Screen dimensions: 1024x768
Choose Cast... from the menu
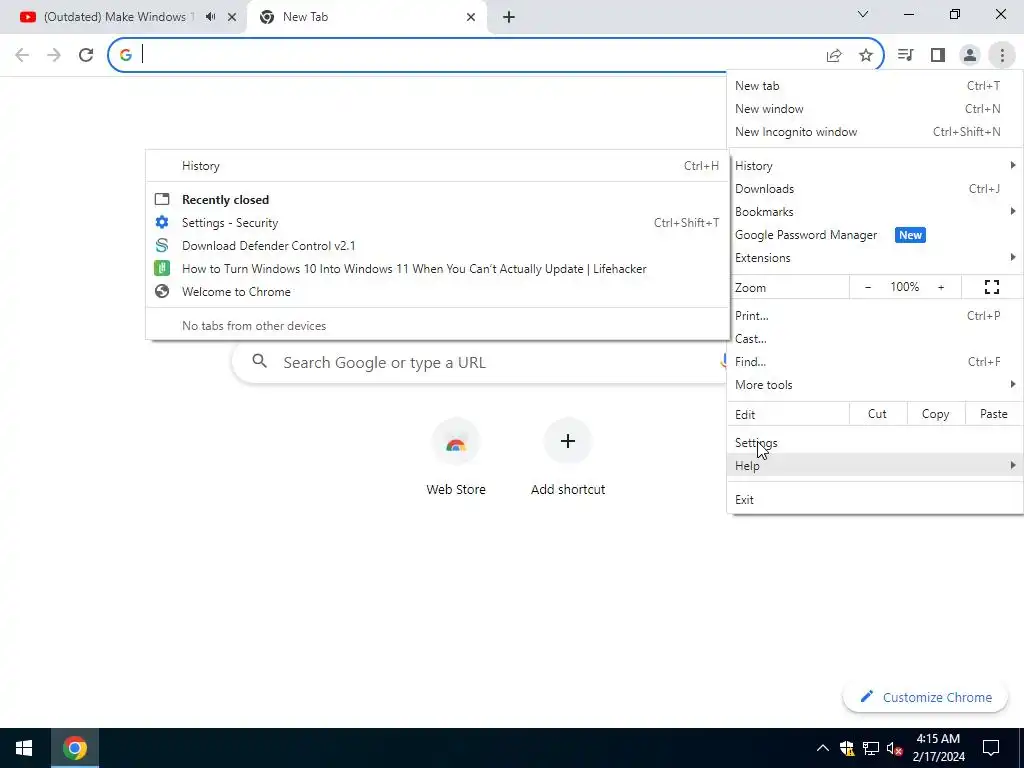(874, 338)
